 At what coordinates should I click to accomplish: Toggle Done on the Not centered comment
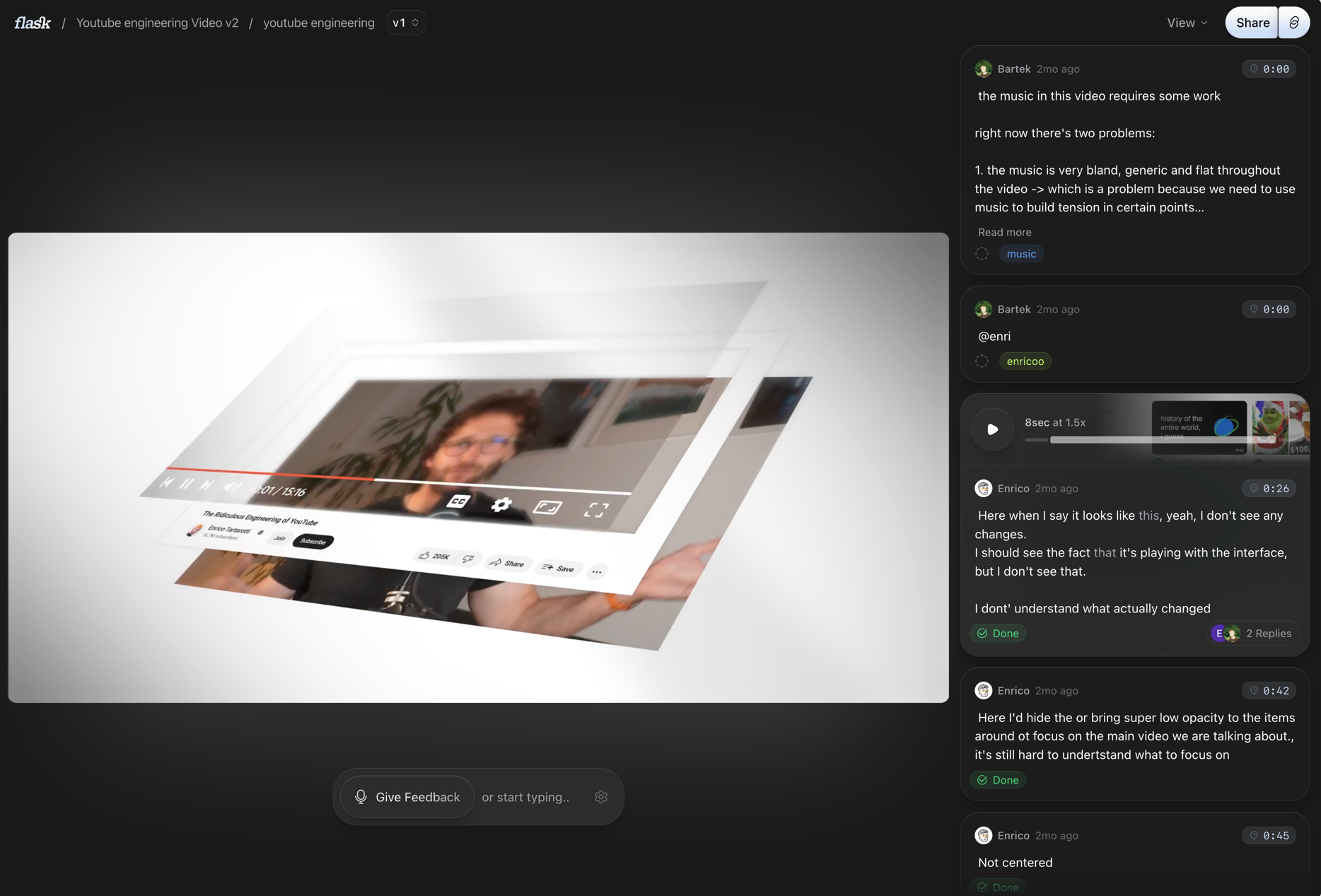click(x=998, y=887)
